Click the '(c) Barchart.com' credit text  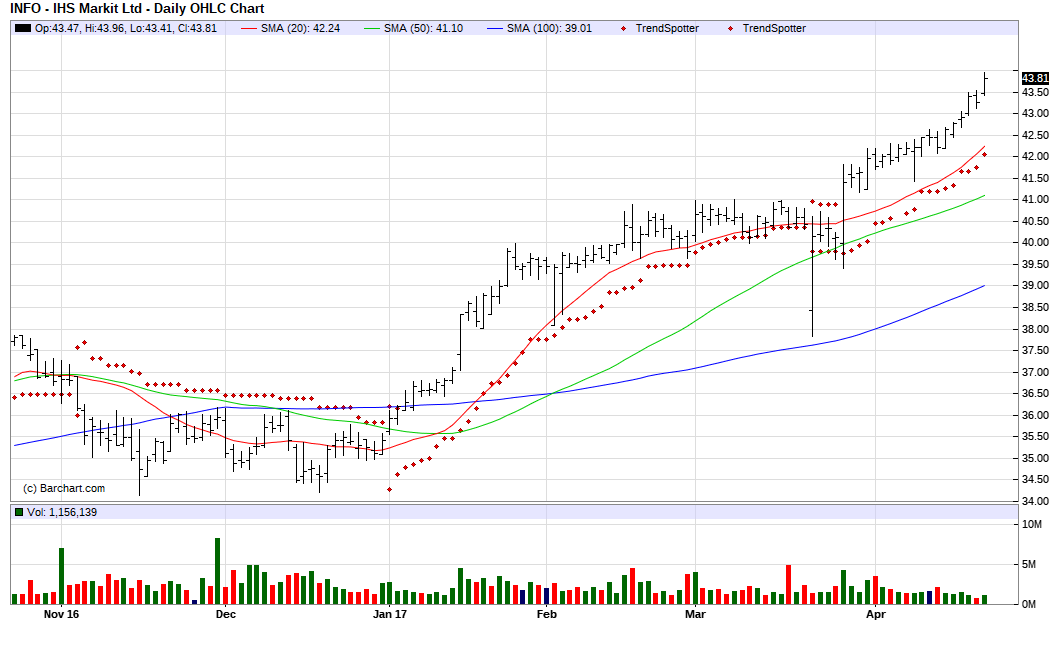point(64,488)
